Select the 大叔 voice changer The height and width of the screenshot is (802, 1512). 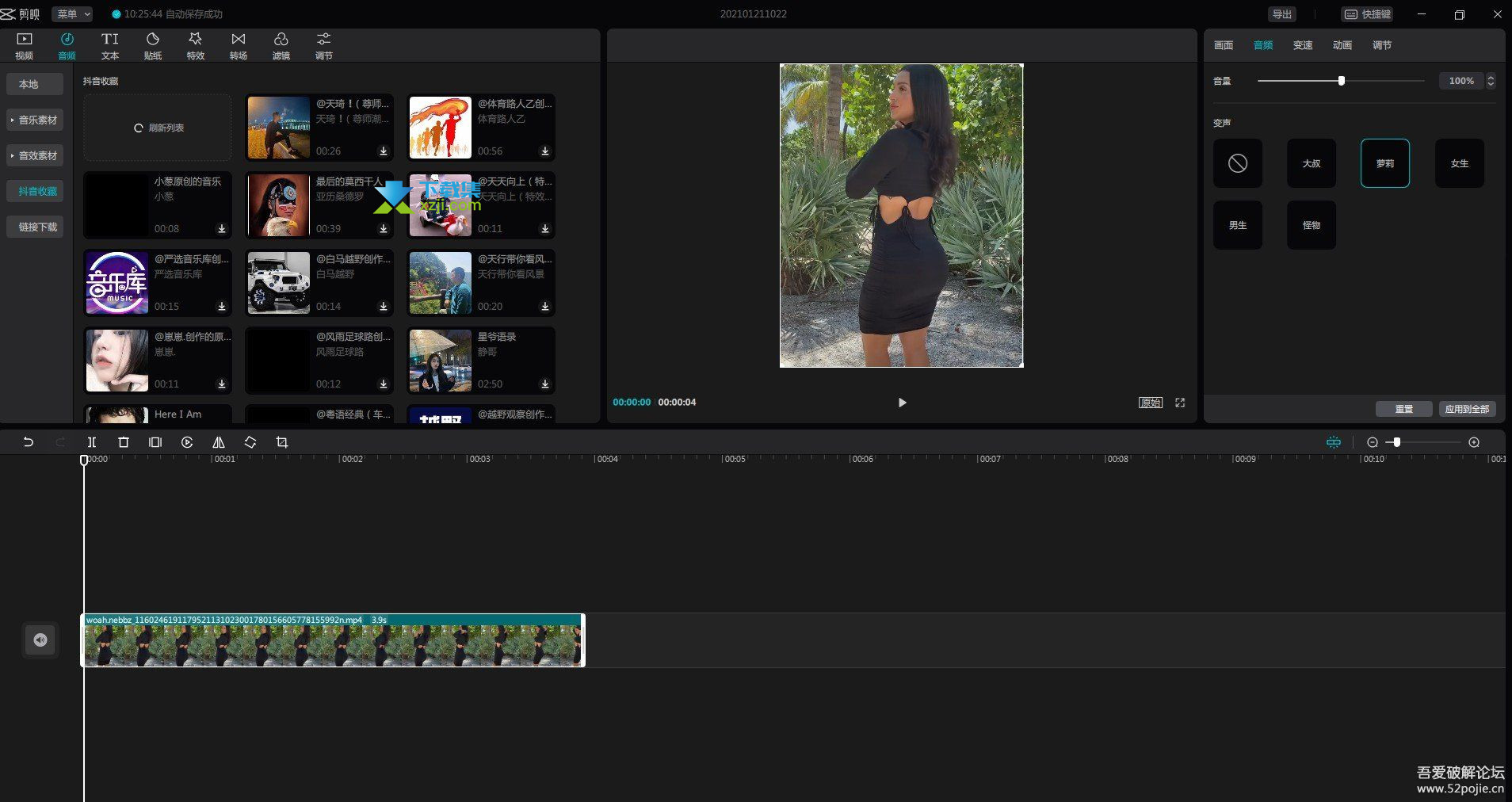pos(1312,163)
